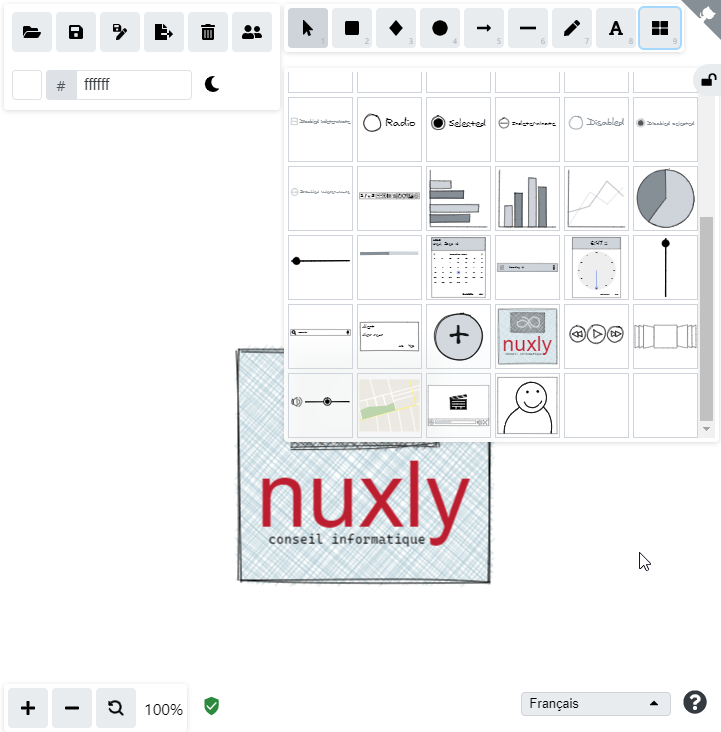Add the vertical slider library item
Viewport: 721px width, 732px height.
coord(665,267)
